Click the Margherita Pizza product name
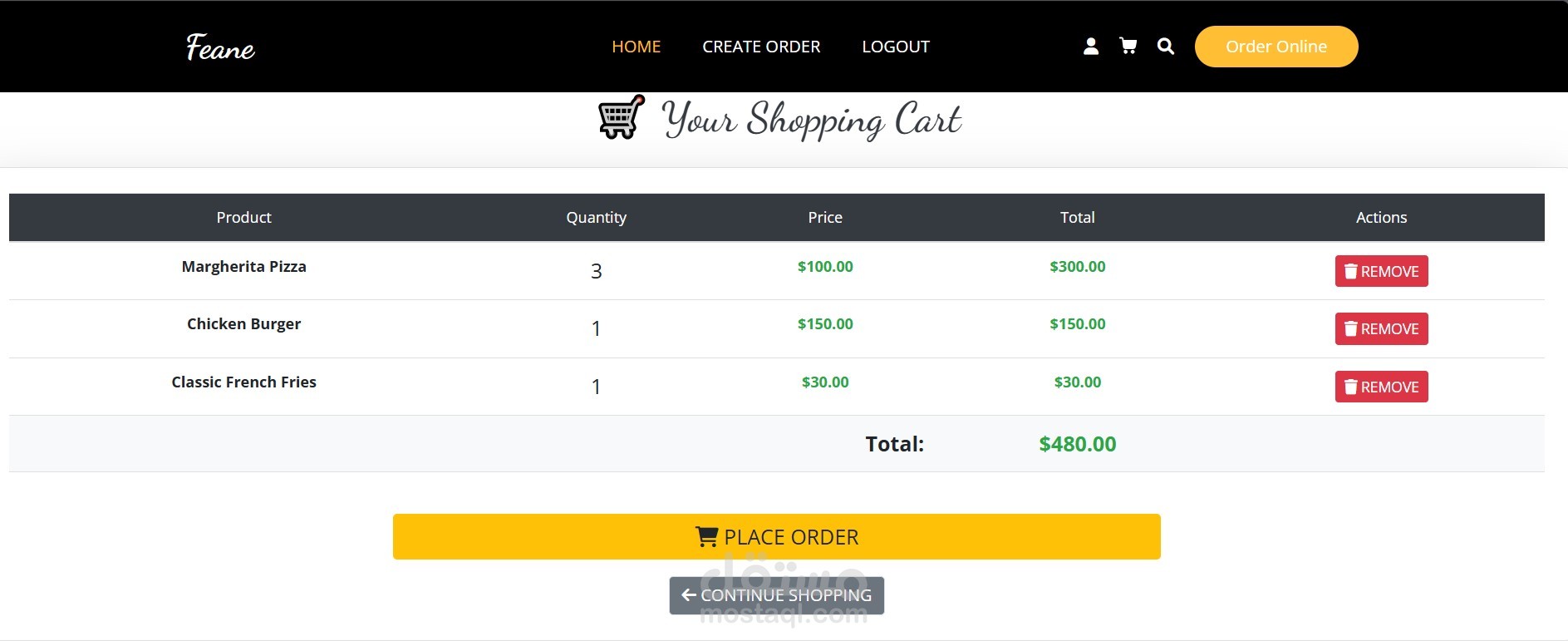This screenshot has height=641, width=1568. coord(244,267)
